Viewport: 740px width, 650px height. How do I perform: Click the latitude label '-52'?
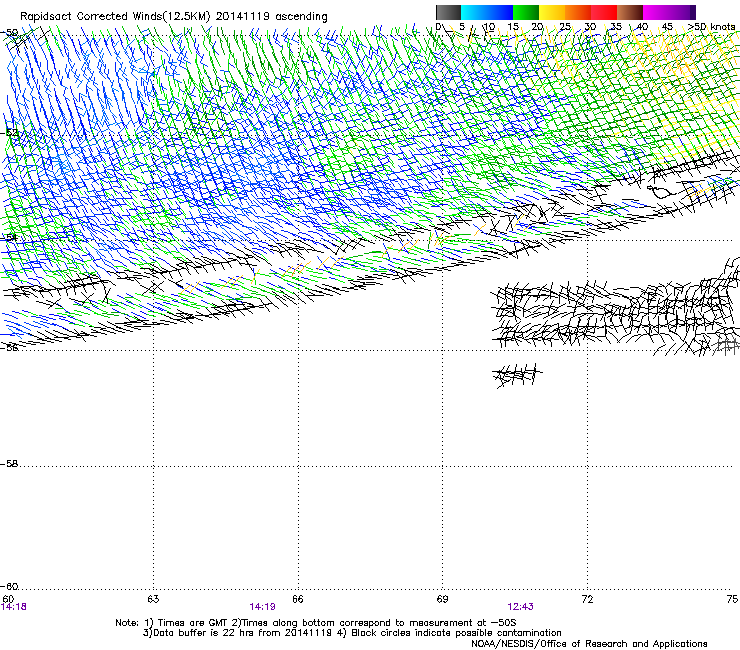[9, 133]
